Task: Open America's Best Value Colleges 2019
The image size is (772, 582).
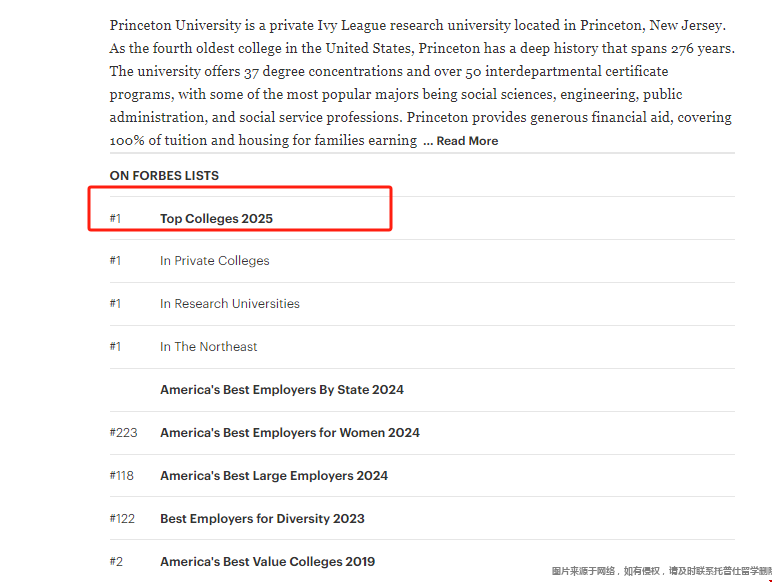Action: [x=267, y=561]
